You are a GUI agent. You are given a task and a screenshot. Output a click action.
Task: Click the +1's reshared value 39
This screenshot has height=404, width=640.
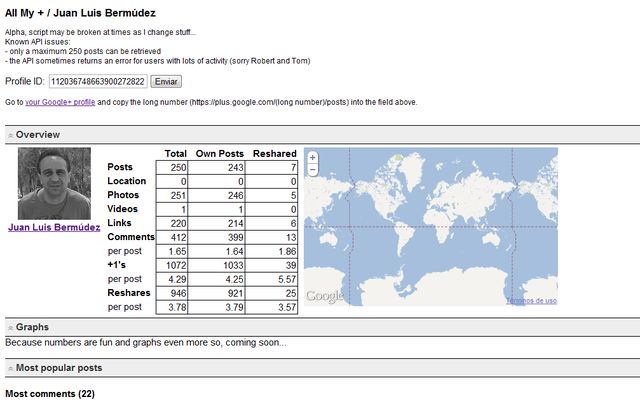[x=291, y=266]
